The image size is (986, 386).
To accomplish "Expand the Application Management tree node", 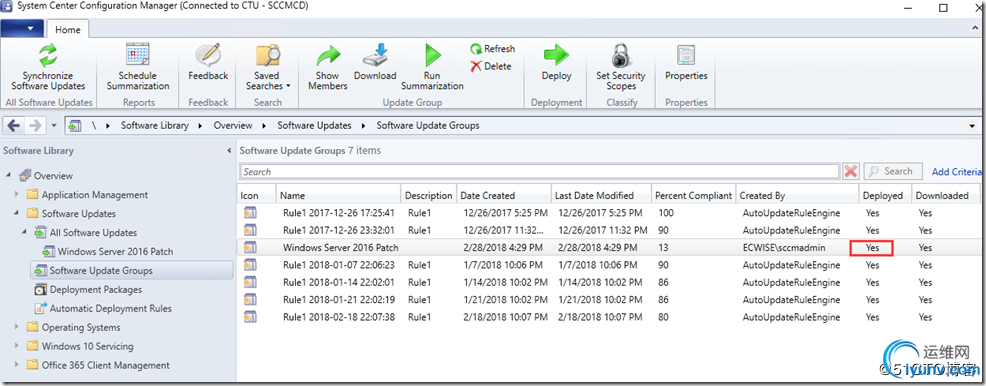I will pos(17,195).
